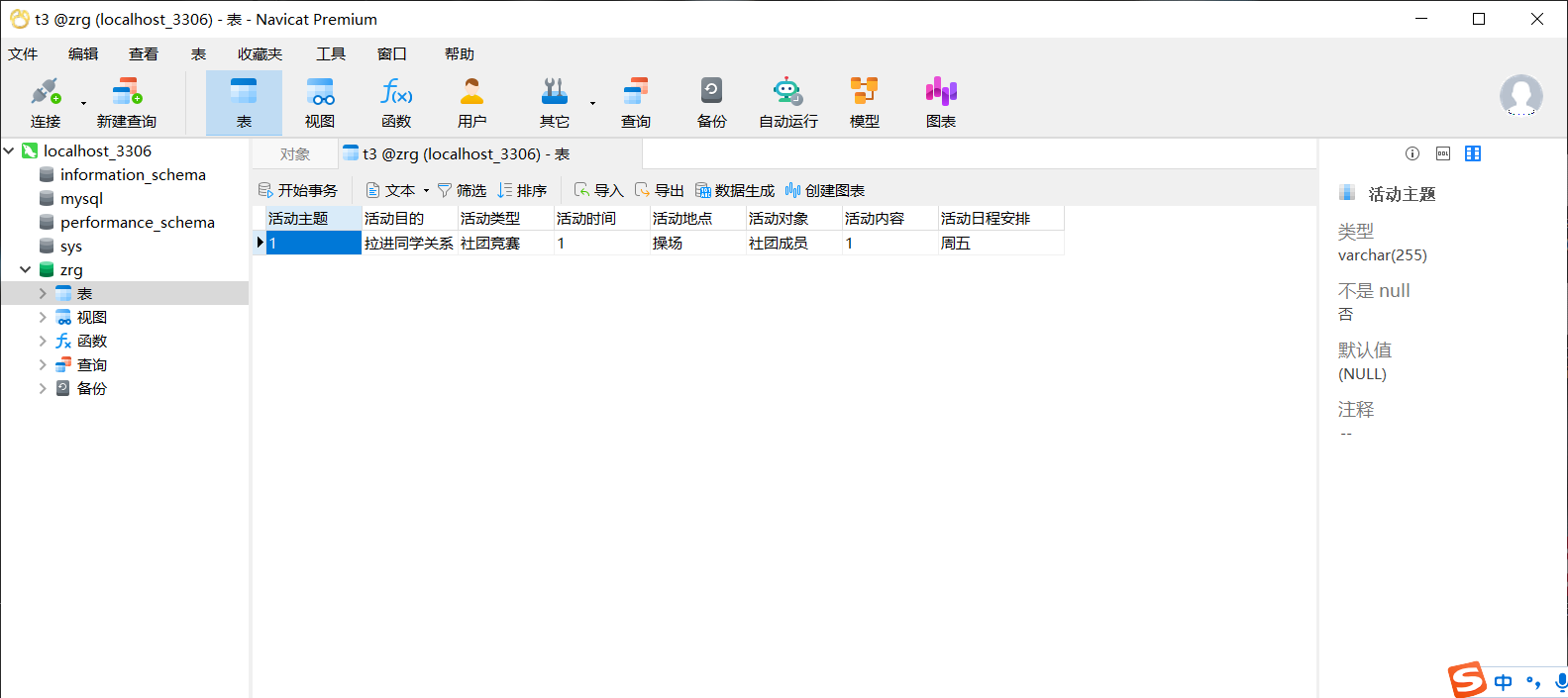The width and height of the screenshot is (1568, 698).
Task: Open the 其它 dropdown arrow
Action: point(592,103)
